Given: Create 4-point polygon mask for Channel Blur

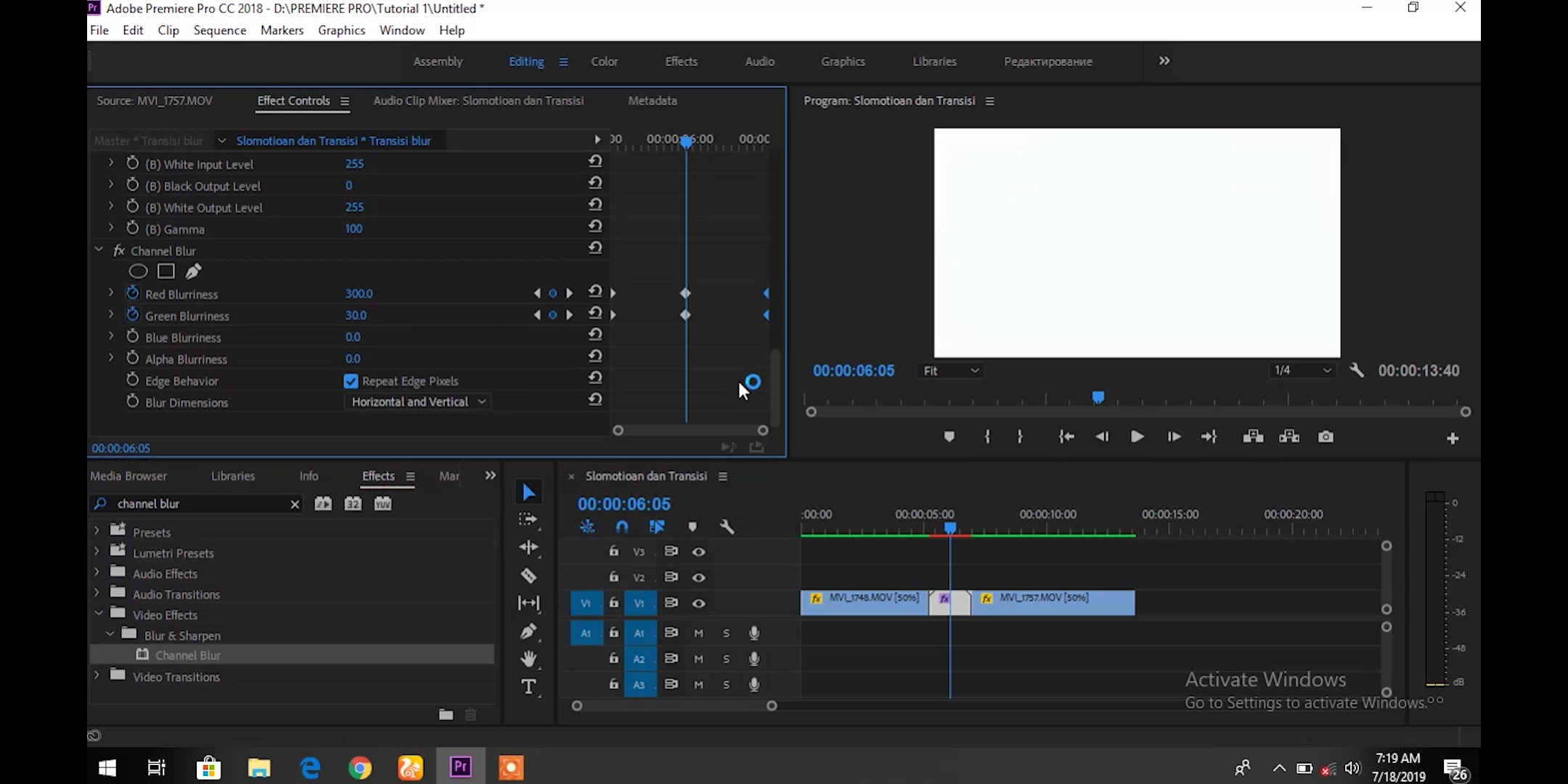Looking at the screenshot, I should pyautogui.click(x=166, y=271).
